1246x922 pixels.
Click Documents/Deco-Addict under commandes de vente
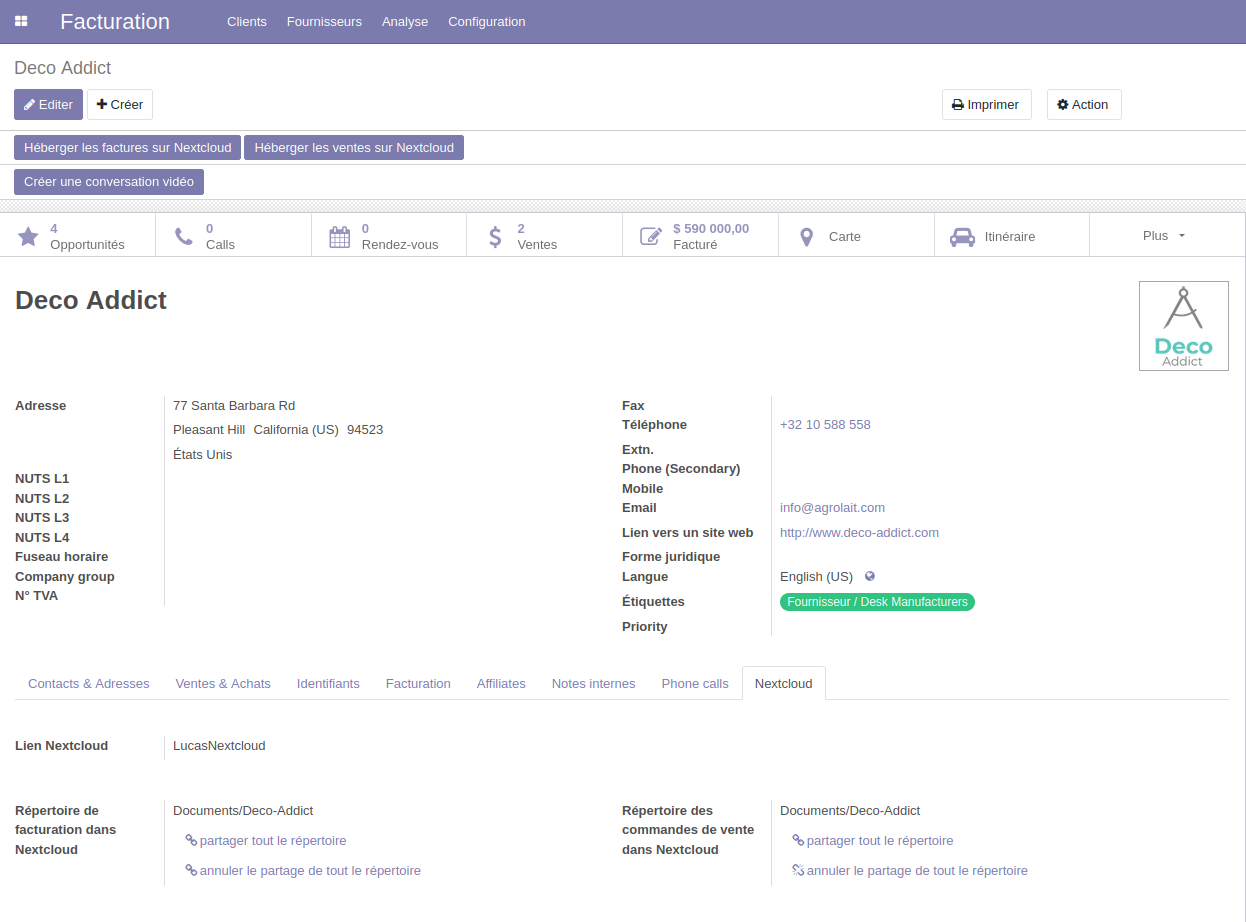pyautogui.click(x=850, y=811)
